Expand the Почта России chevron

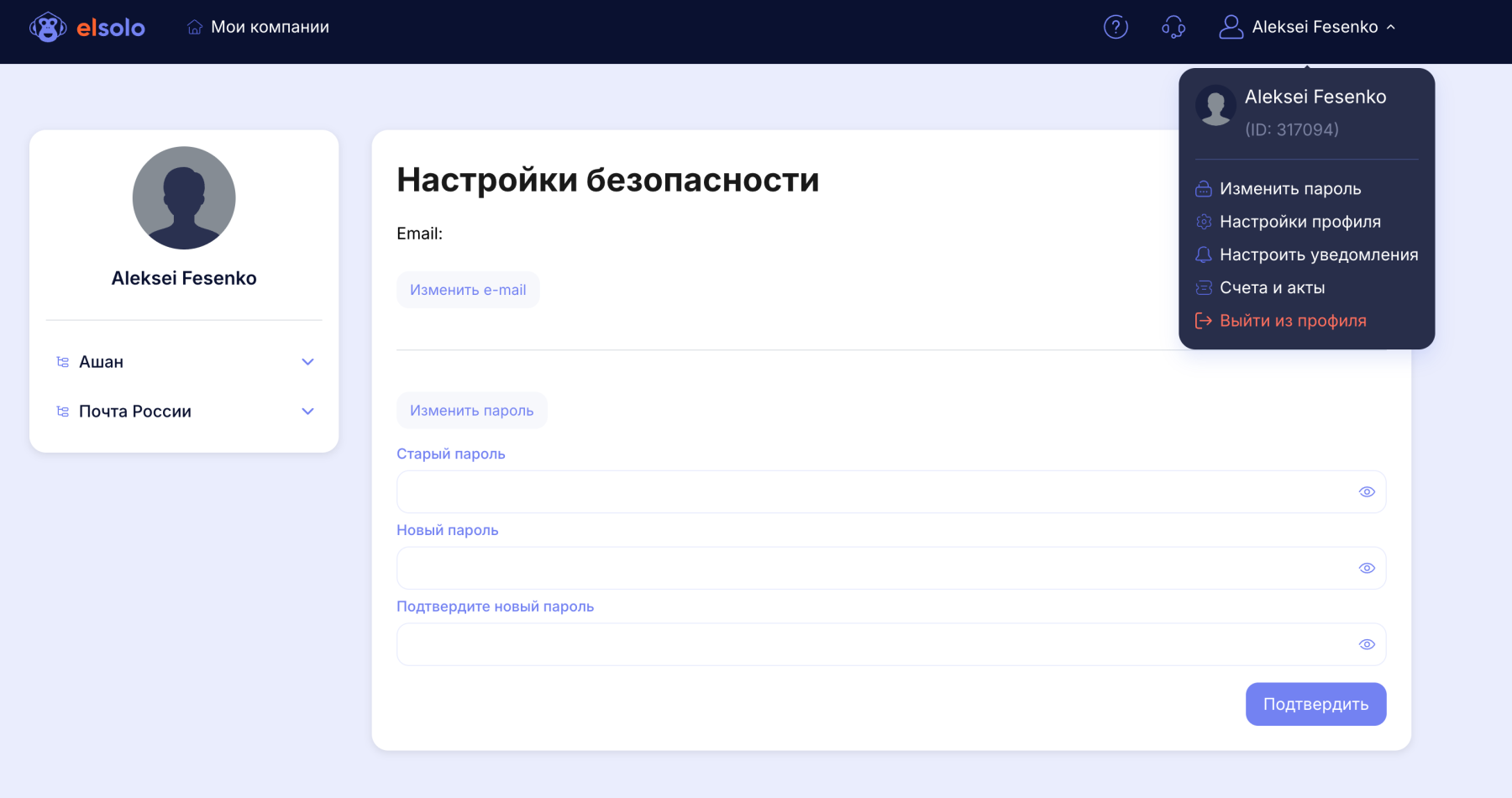pyautogui.click(x=307, y=412)
